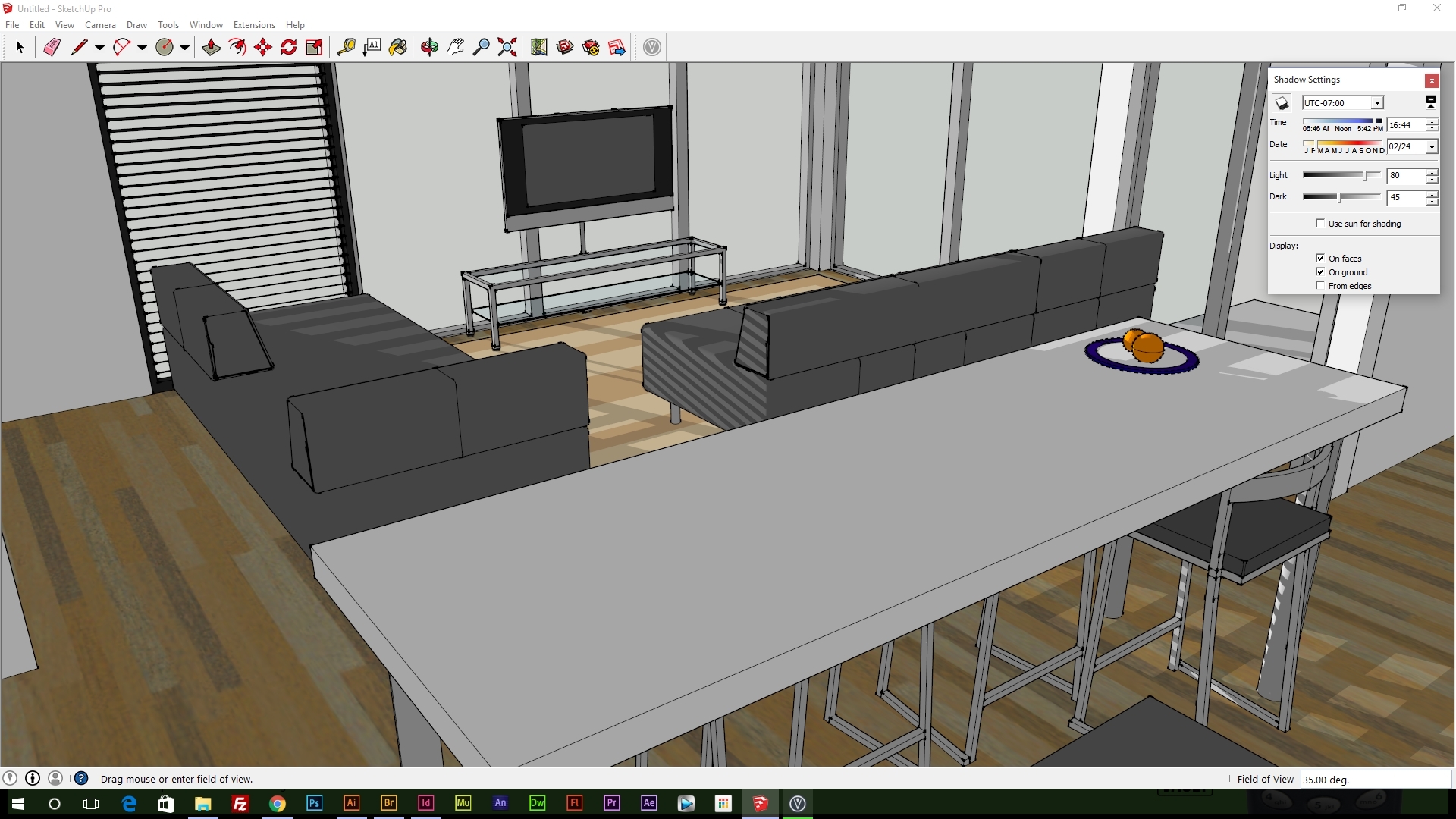Open the Camera menu
Screen dimensions: 1456x819
(x=100, y=25)
